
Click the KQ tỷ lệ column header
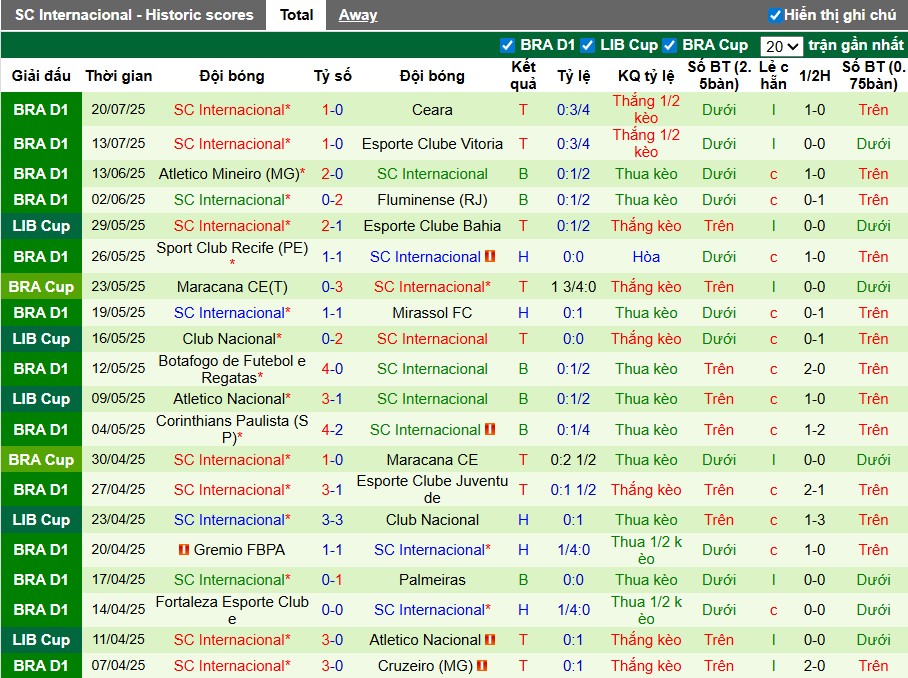click(x=646, y=76)
